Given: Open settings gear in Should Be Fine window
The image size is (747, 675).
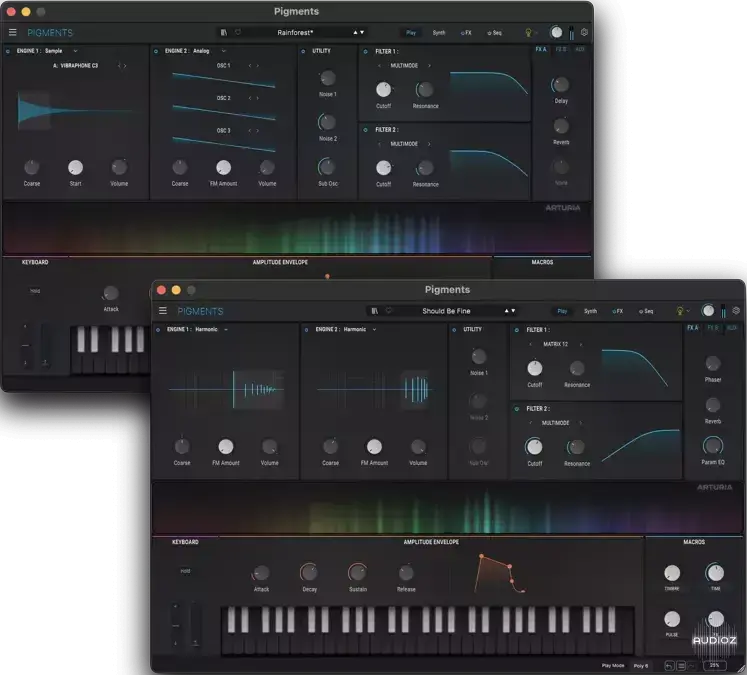Looking at the screenshot, I should click(x=736, y=311).
